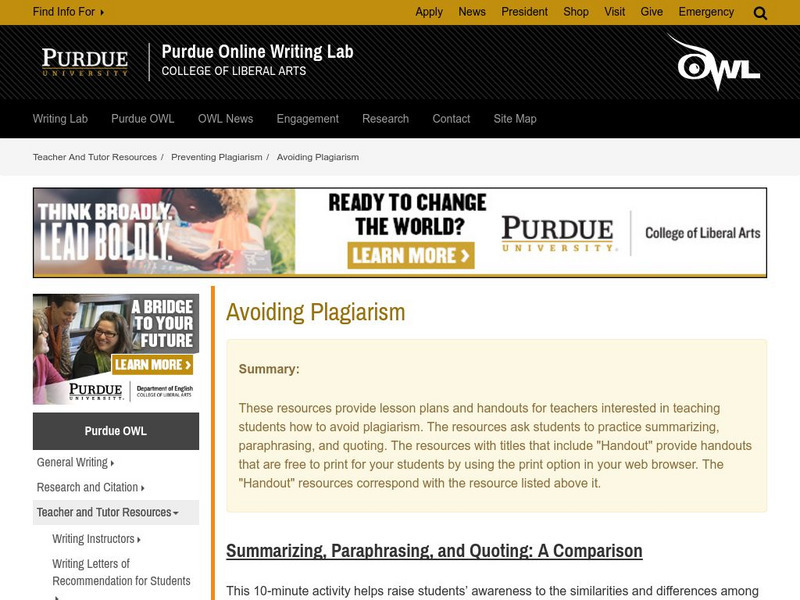Open the Writing Lab menu item
This screenshot has width=800, height=600.
coord(60,119)
